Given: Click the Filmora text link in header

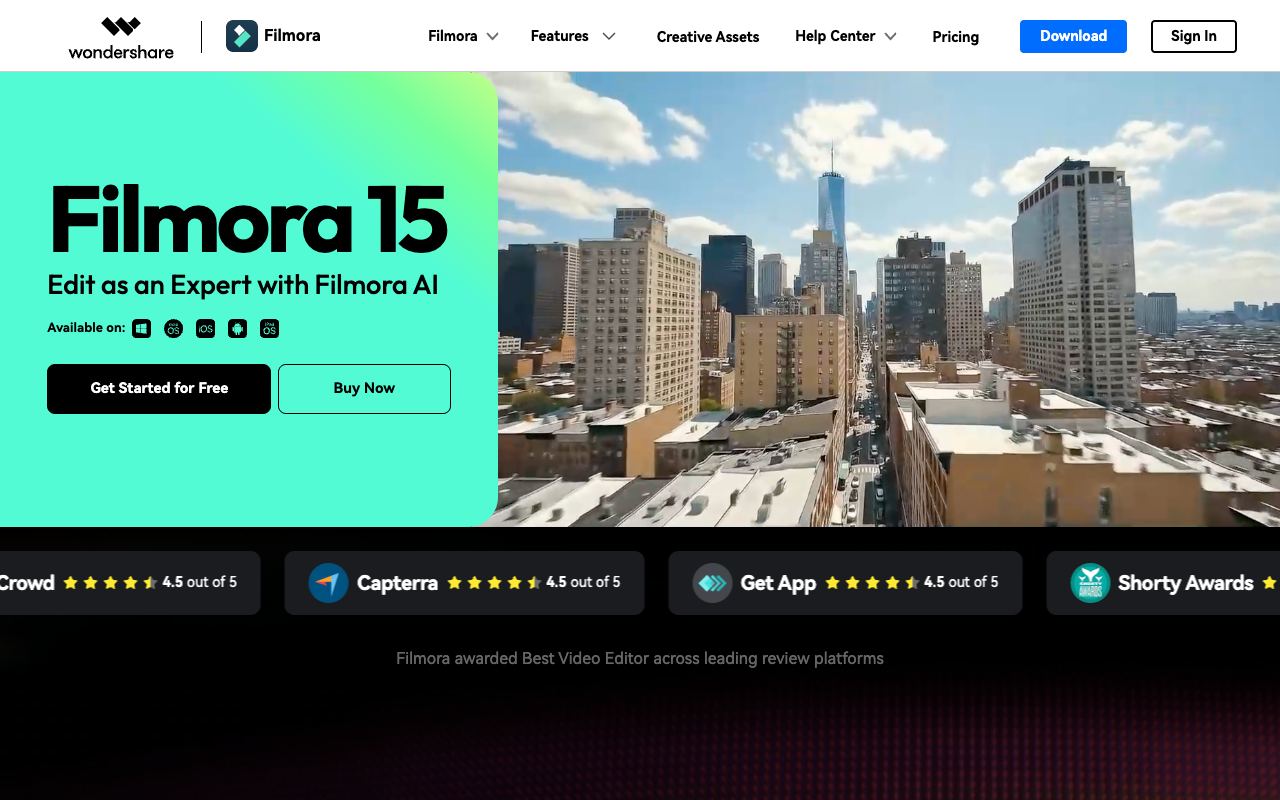Looking at the screenshot, I should [292, 36].
